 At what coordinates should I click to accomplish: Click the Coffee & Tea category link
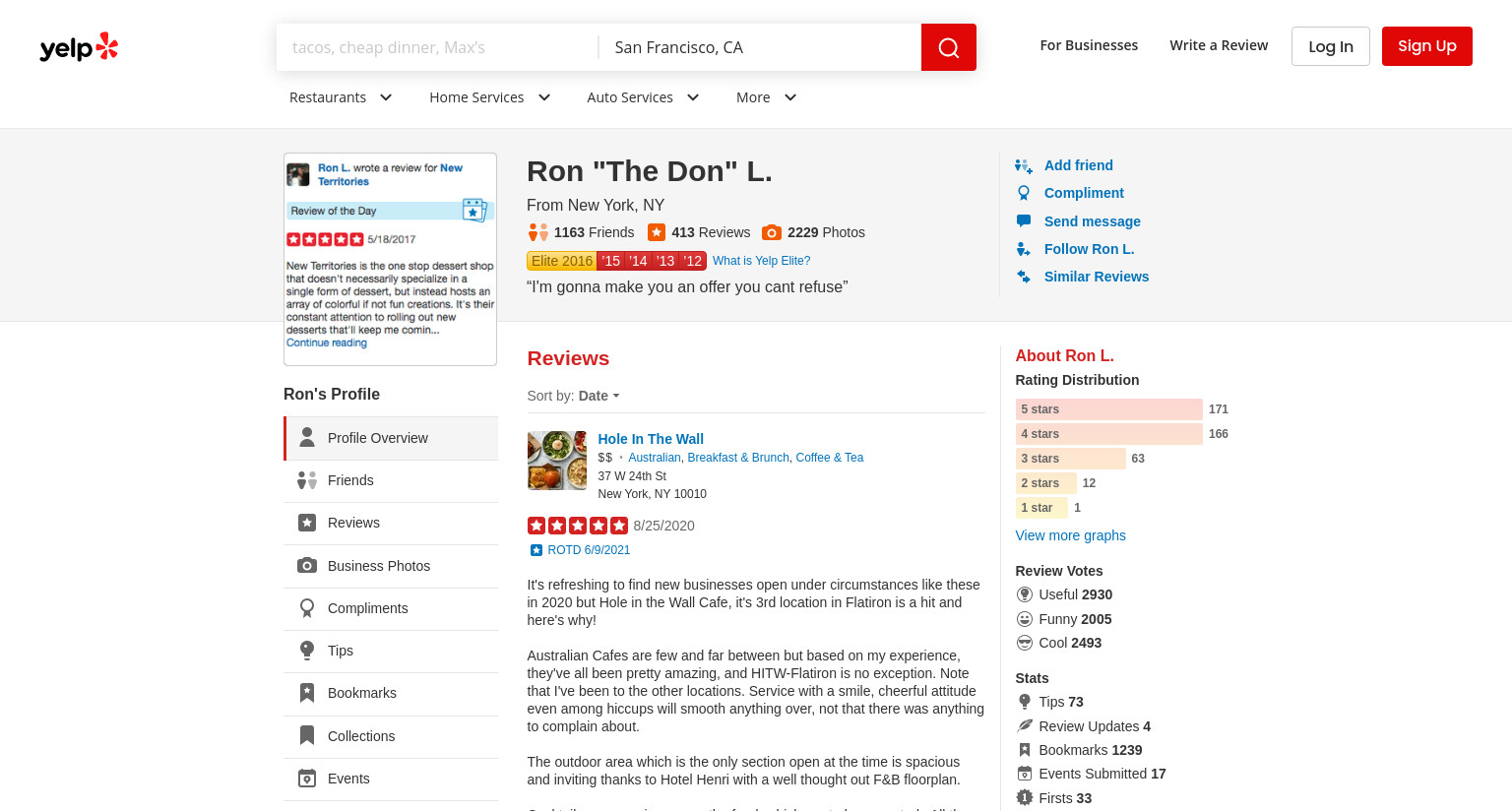(830, 458)
